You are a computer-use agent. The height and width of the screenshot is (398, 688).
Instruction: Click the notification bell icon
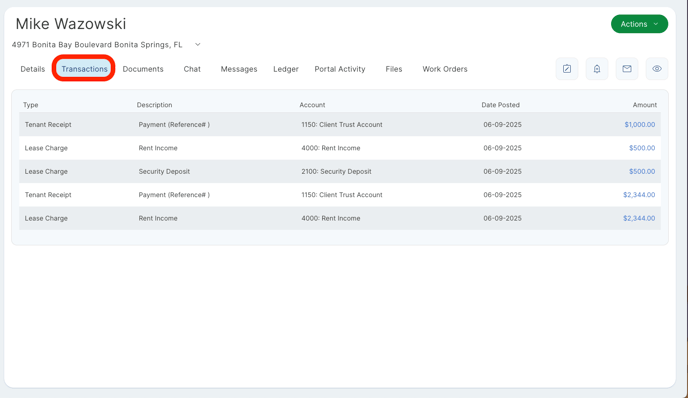[597, 69]
